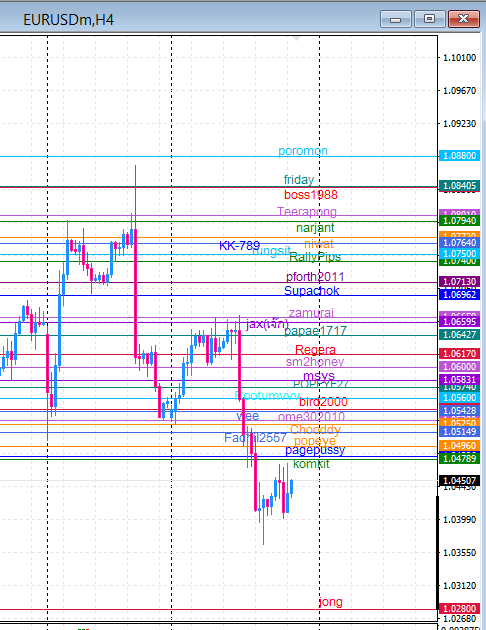Viewport: 486px width, 630px height.
Task: Click the 1.06962 blue price tag
Action: click(459, 295)
